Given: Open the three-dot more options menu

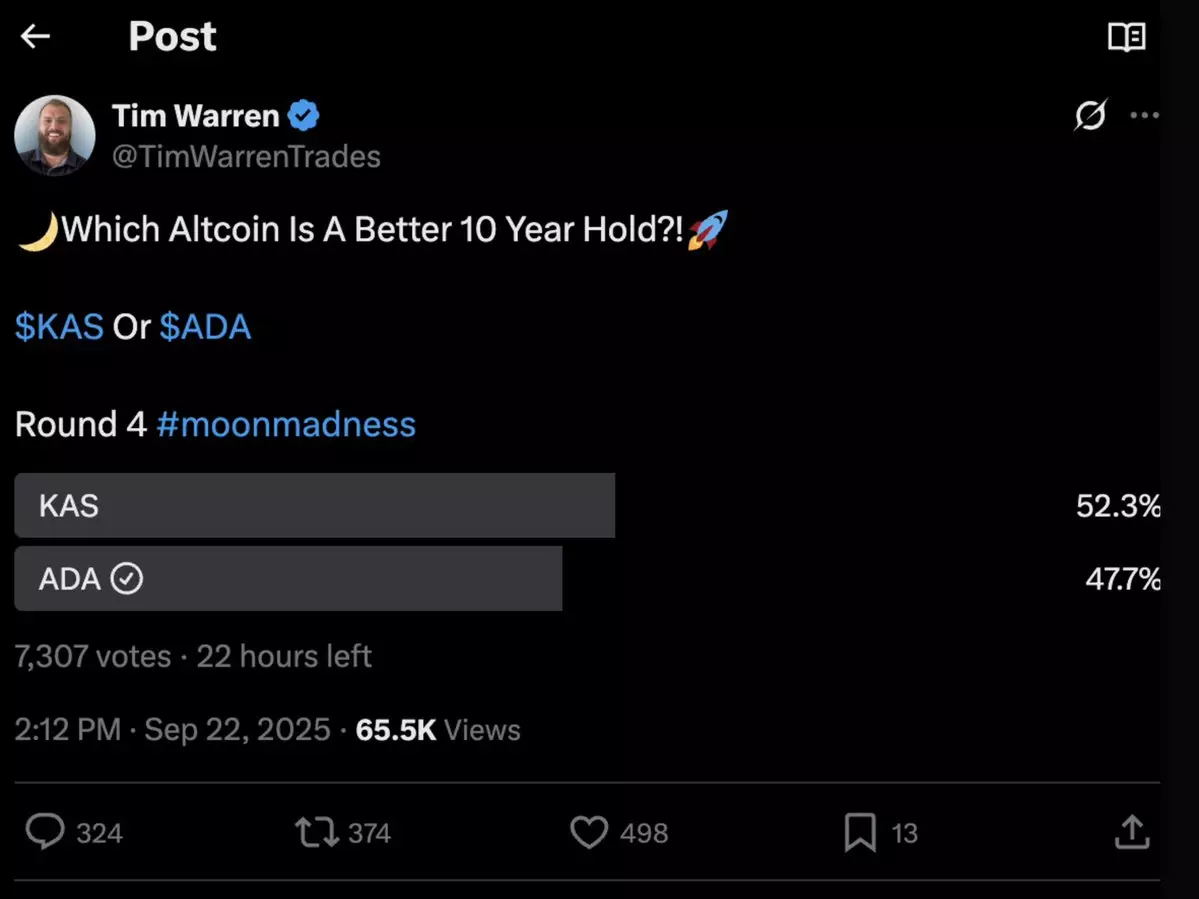Looking at the screenshot, I should 1144,116.
